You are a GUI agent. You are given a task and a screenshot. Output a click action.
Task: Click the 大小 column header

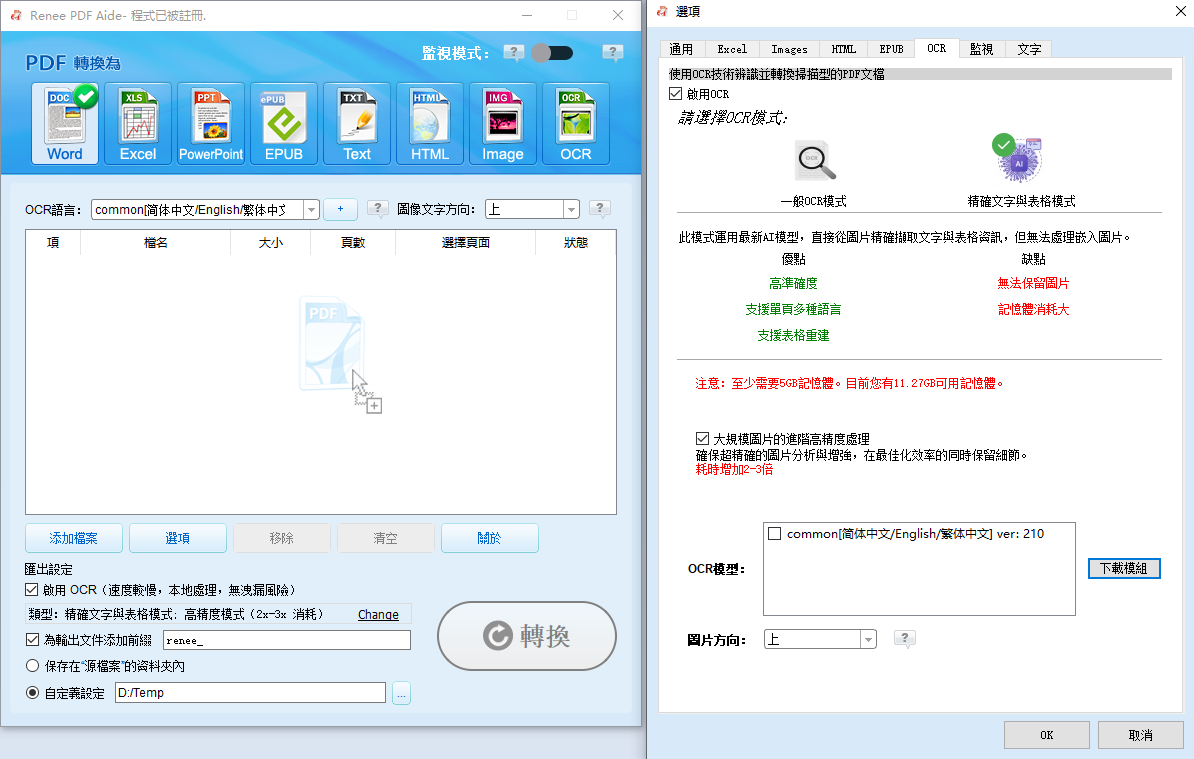270,243
